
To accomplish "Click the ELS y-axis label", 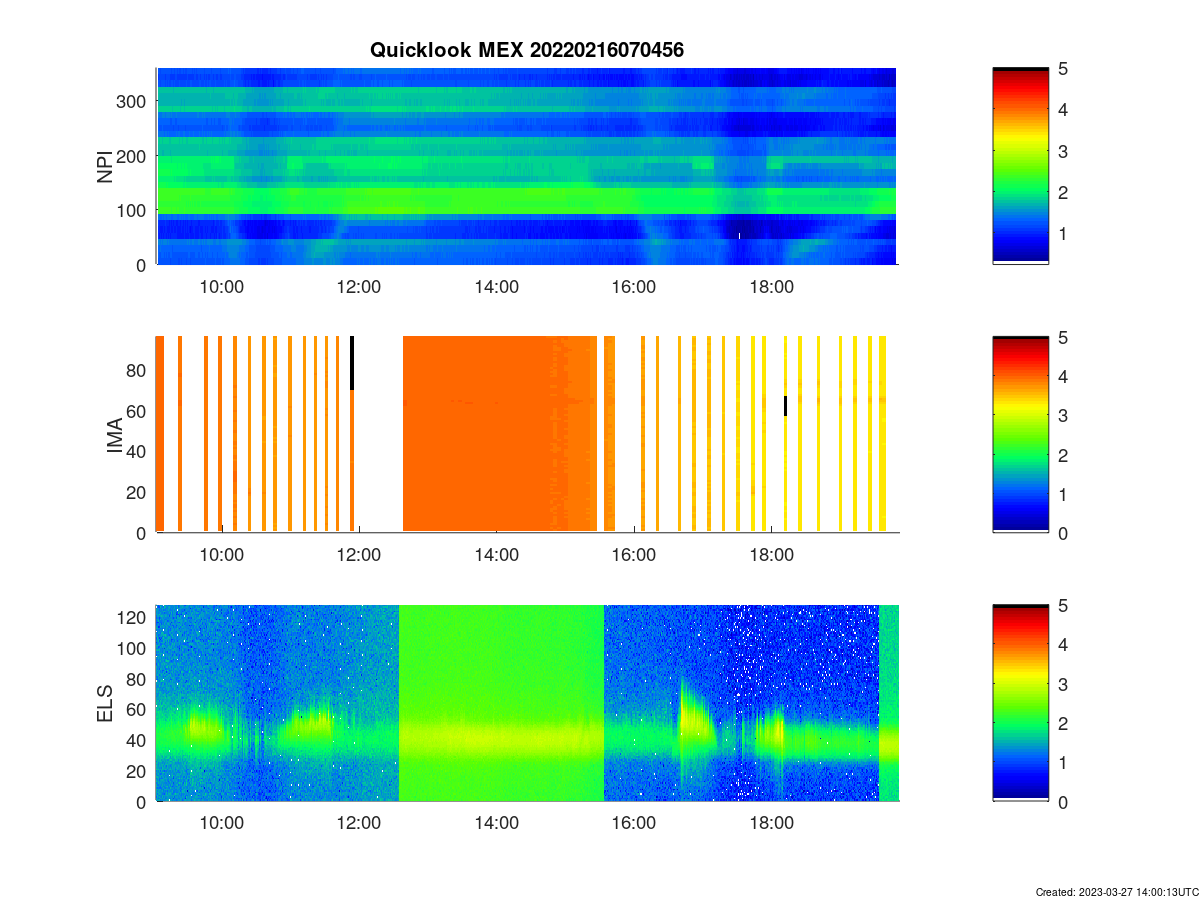I will pos(105,703).
